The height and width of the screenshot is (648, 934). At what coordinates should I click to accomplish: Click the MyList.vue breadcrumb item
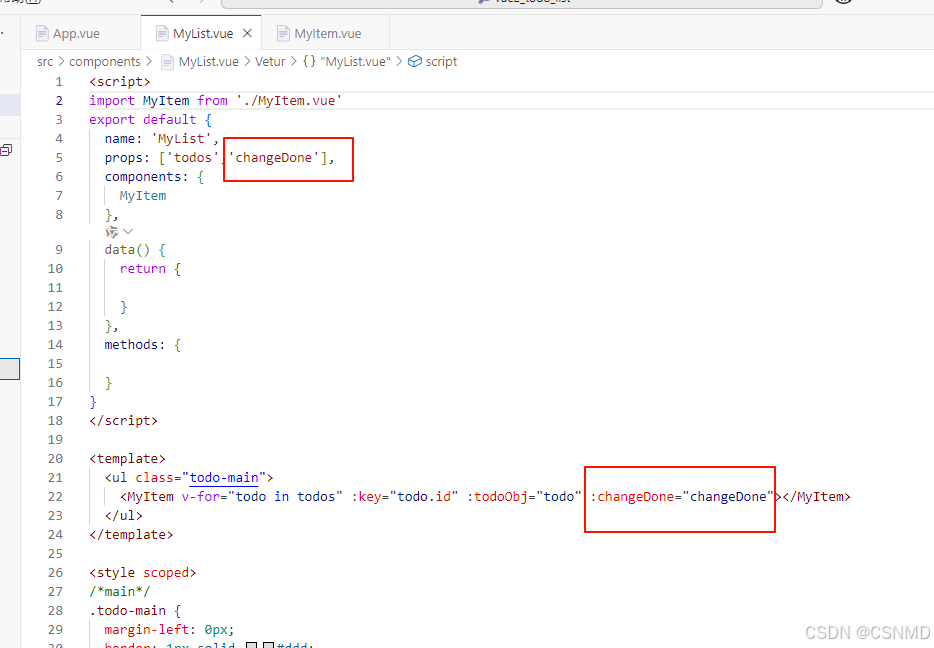(208, 61)
